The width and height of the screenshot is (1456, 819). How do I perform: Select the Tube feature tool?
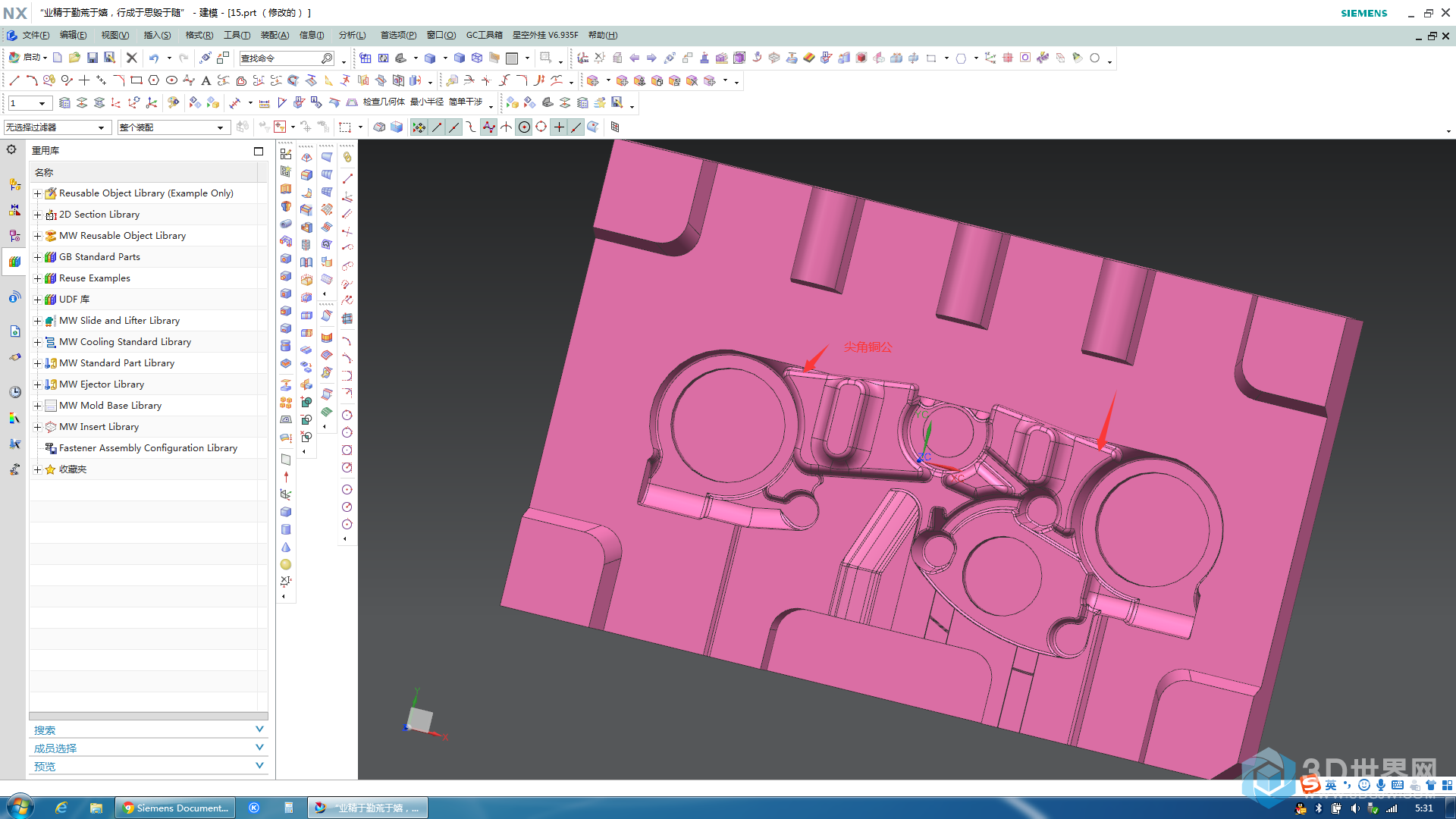(286, 224)
